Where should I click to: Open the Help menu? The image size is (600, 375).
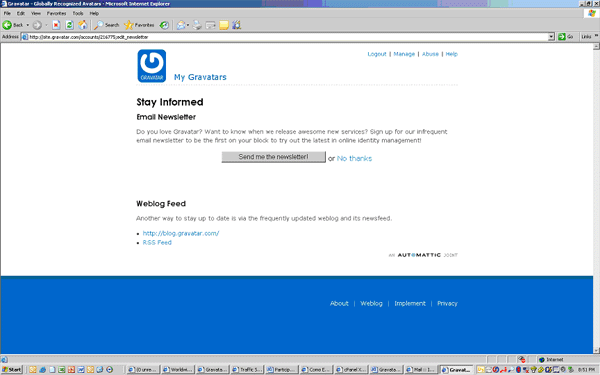94,13
